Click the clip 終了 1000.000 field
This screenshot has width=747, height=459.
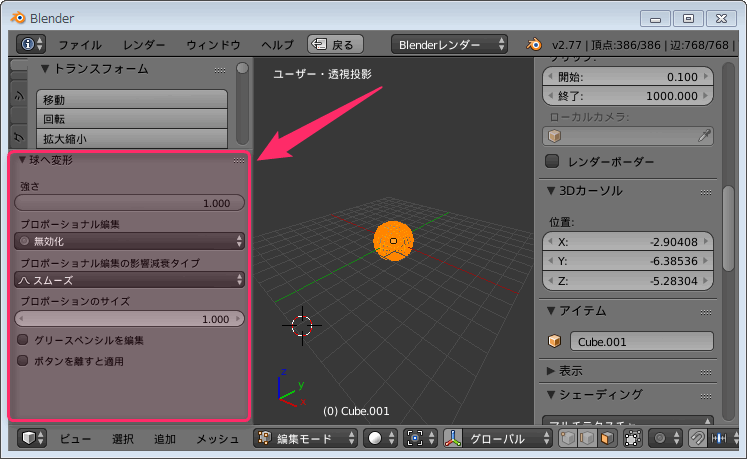(x=628, y=96)
